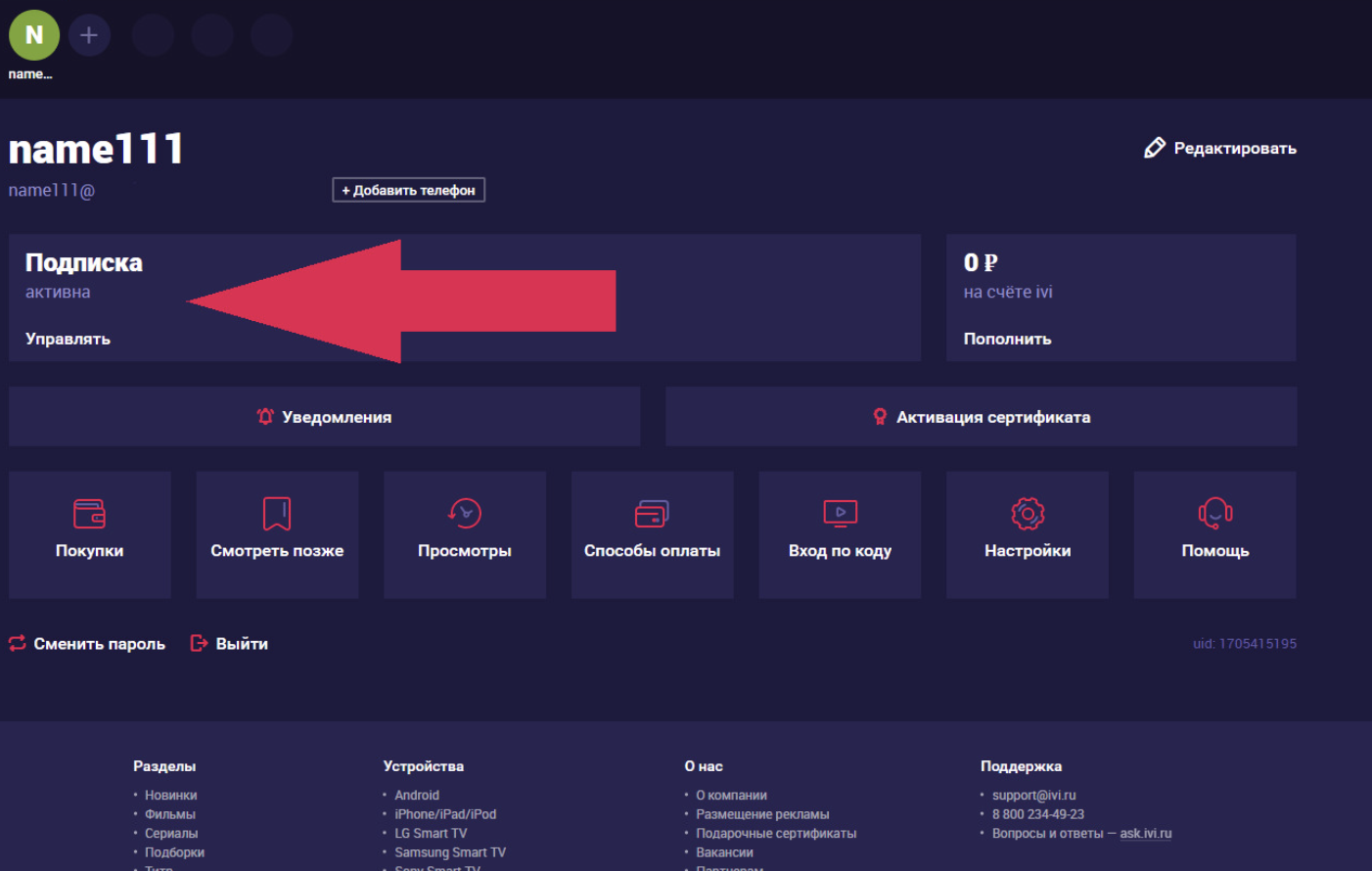Open Активация сертификата
1372x871 pixels.
[982, 417]
